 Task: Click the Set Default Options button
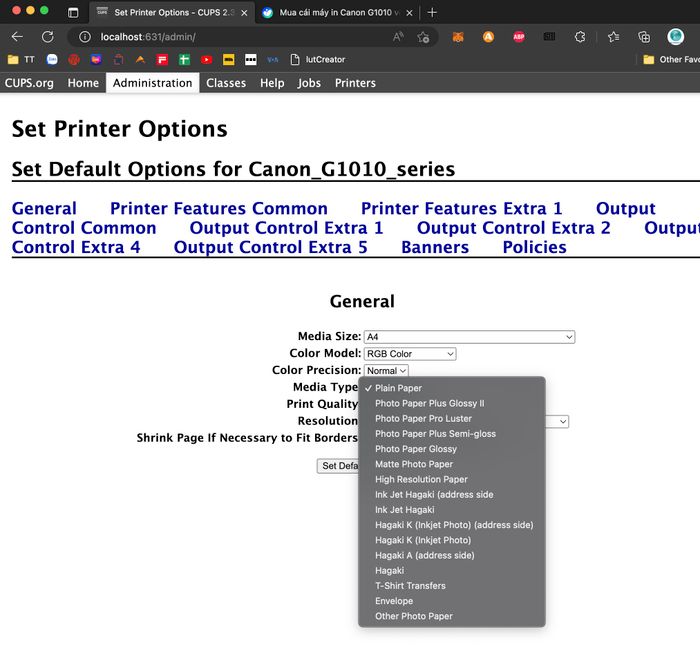[x=338, y=466]
